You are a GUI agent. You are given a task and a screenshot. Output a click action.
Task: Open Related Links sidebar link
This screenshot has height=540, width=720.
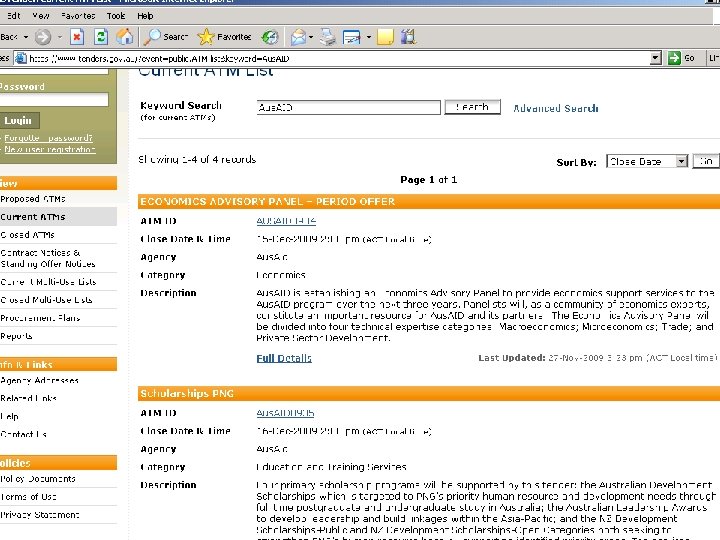click(28, 398)
